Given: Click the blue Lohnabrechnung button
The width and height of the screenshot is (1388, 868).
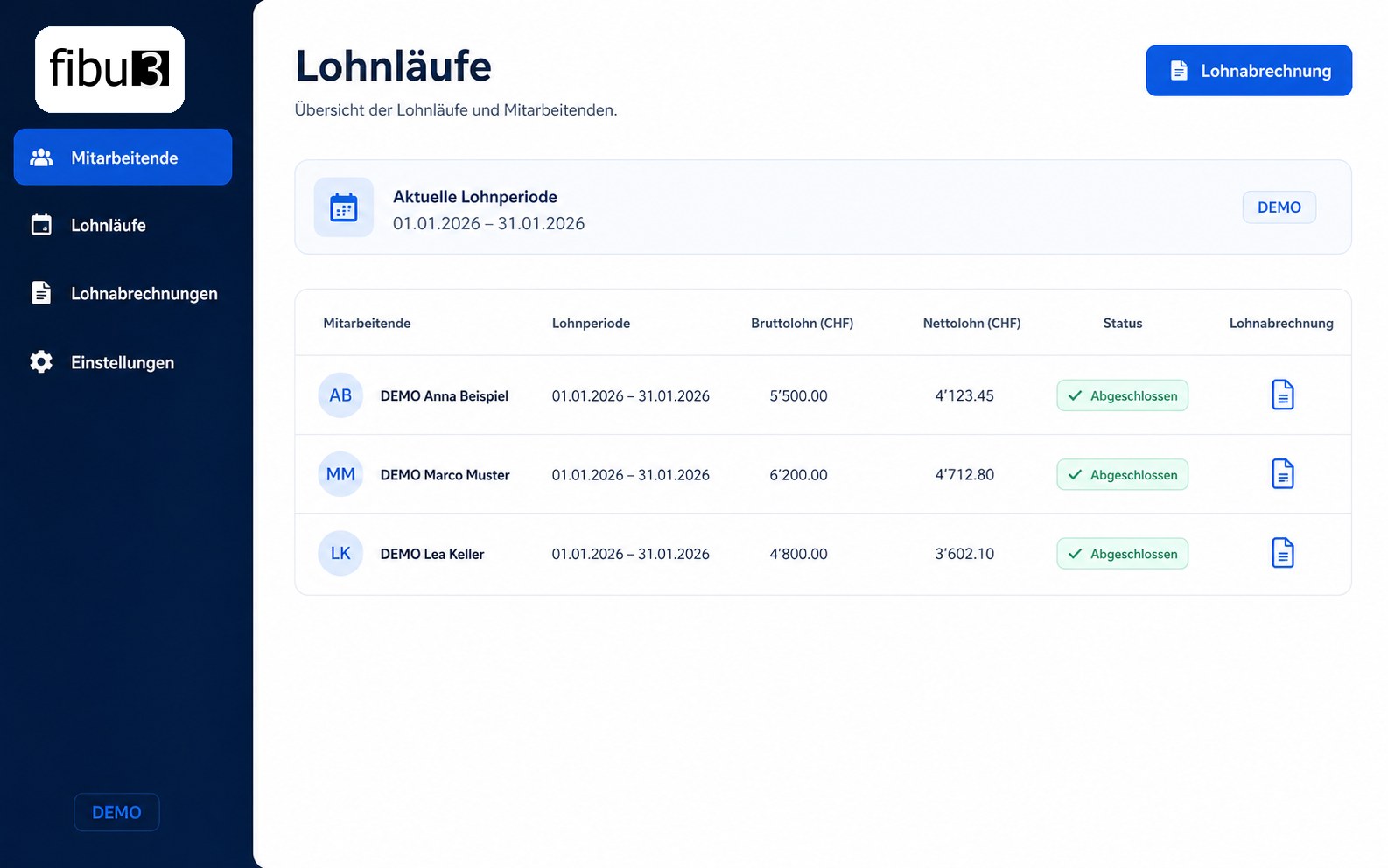Looking at the screenshot, I should pyautogui.click(x=1249, y=71).
